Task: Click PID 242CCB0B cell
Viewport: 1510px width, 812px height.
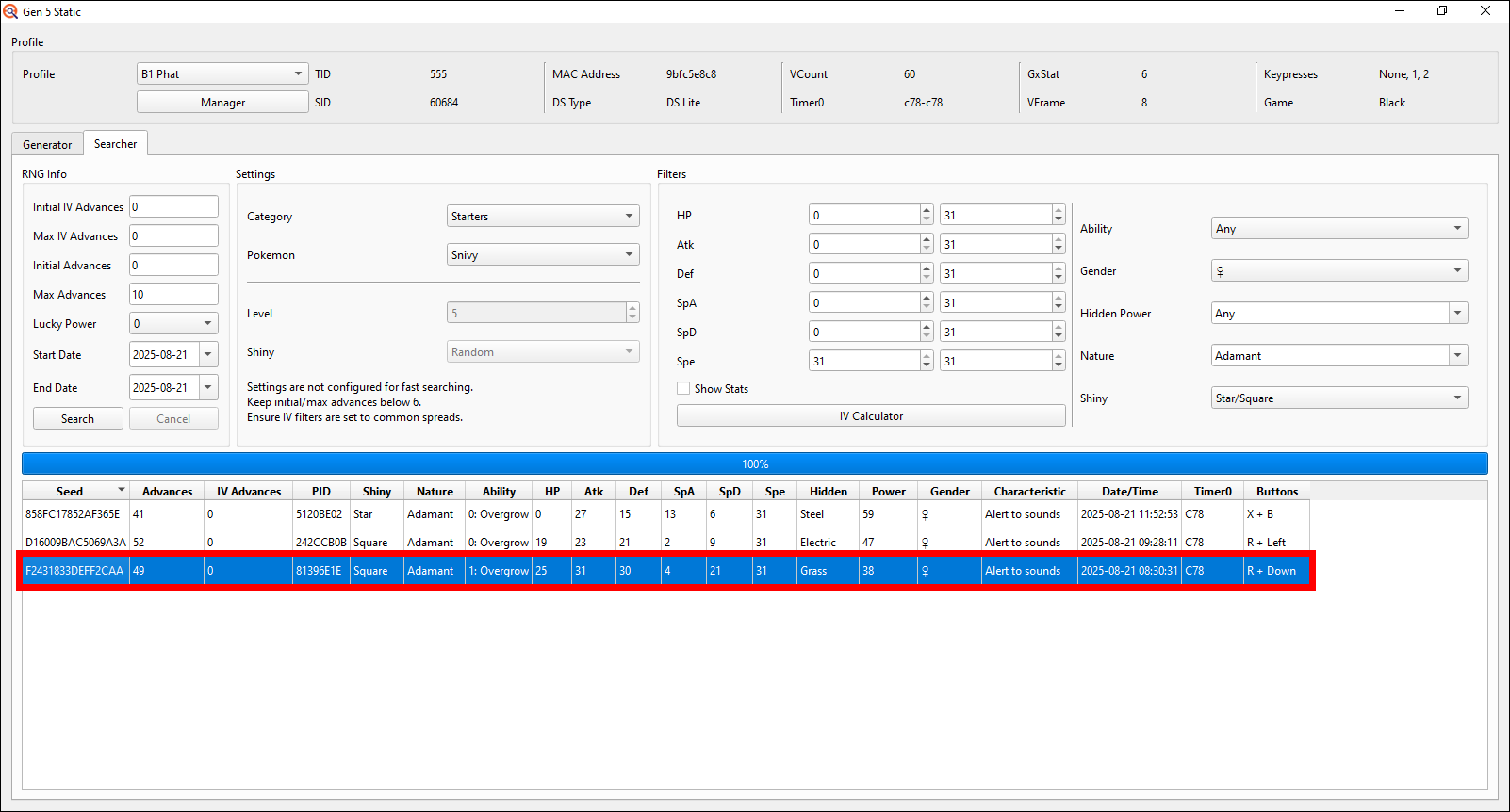Action: pos(320,543)
